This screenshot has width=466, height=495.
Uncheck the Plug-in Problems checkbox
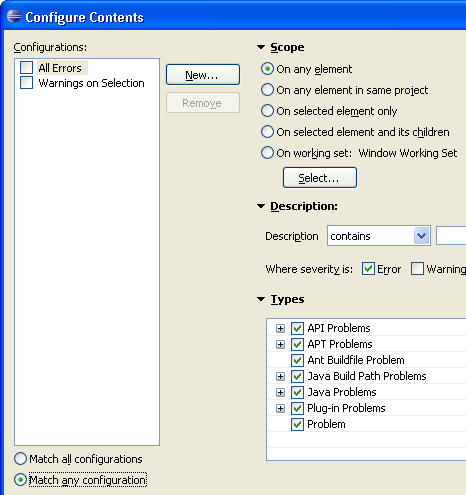297,408
